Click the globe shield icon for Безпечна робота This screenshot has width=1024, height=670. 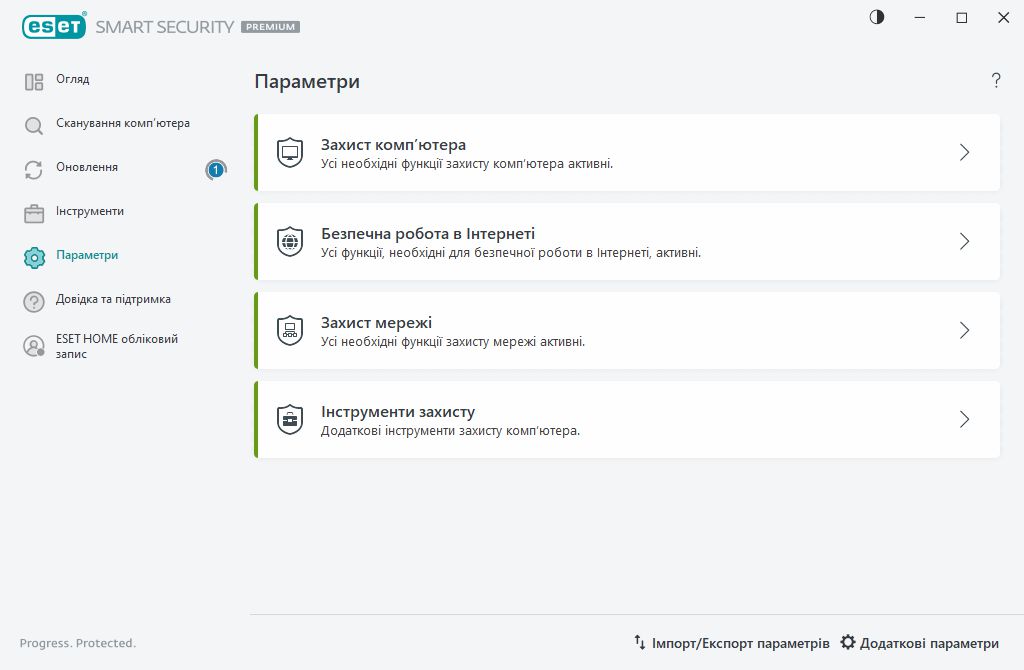tap(290, 241)
